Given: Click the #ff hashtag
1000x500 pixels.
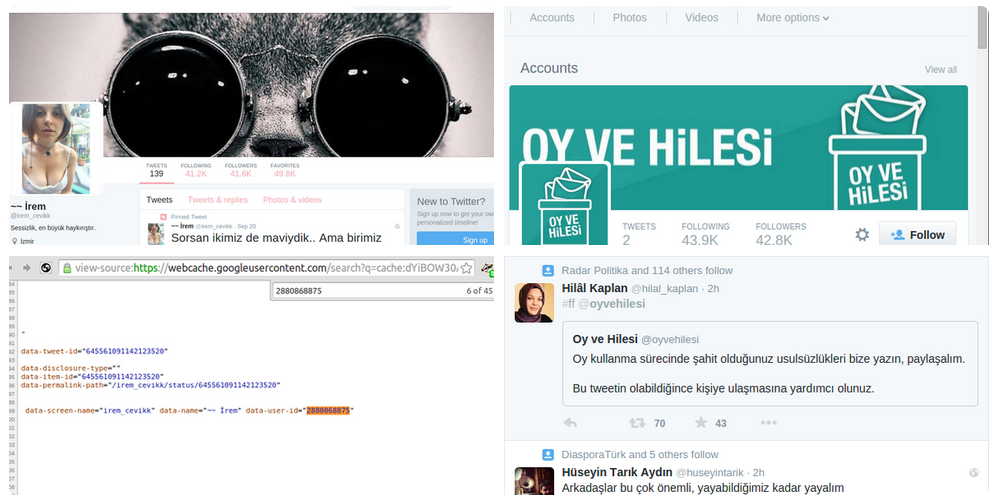Looking at the screenshot, I should click(x=568, y=304).
